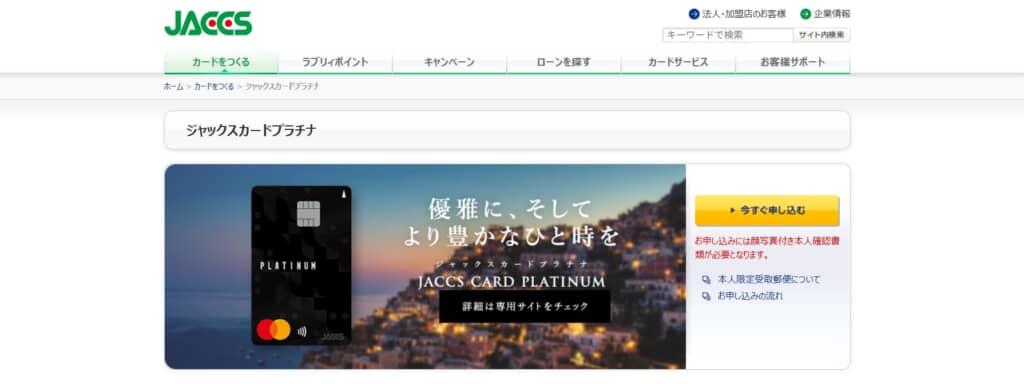The width and height of the screenshot is (1024, 384).
Task: Click green arrow icon beside 企業情報
Action: pyautogui.click(x=805, y=14)
